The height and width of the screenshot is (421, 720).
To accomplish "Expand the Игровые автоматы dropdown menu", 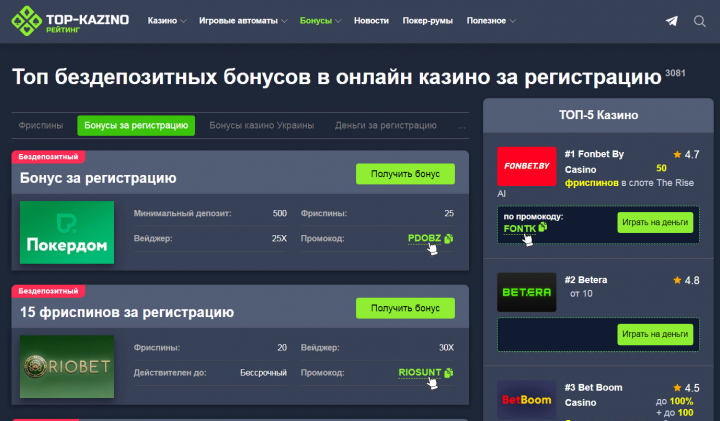I will click(243, 21).
